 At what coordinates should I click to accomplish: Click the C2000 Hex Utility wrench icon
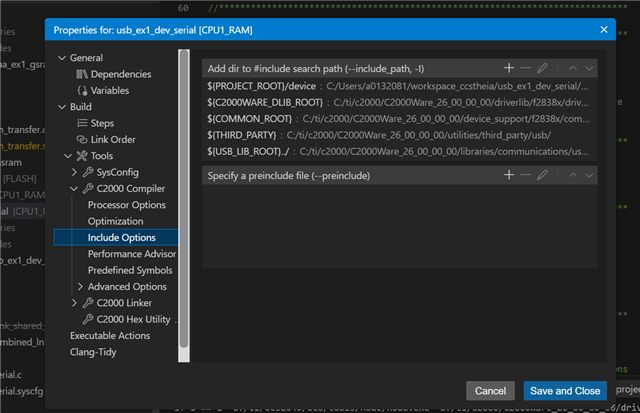pyautogui.click(x=88, y=319)
